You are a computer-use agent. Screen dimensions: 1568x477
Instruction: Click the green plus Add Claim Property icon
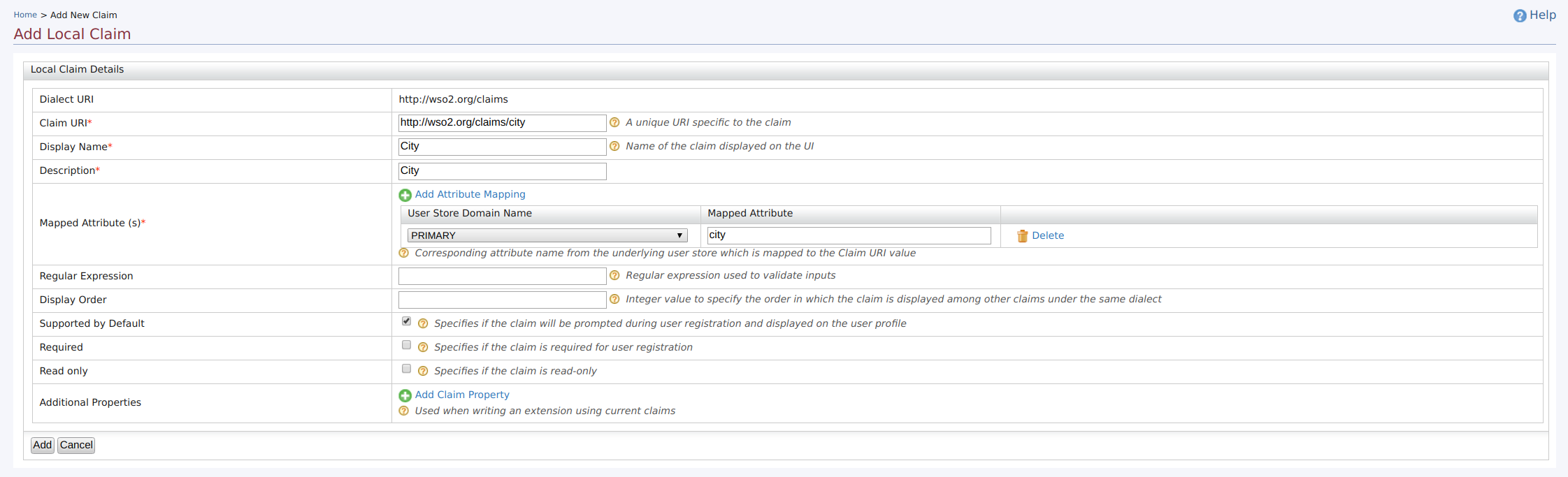tap(405, 396)
